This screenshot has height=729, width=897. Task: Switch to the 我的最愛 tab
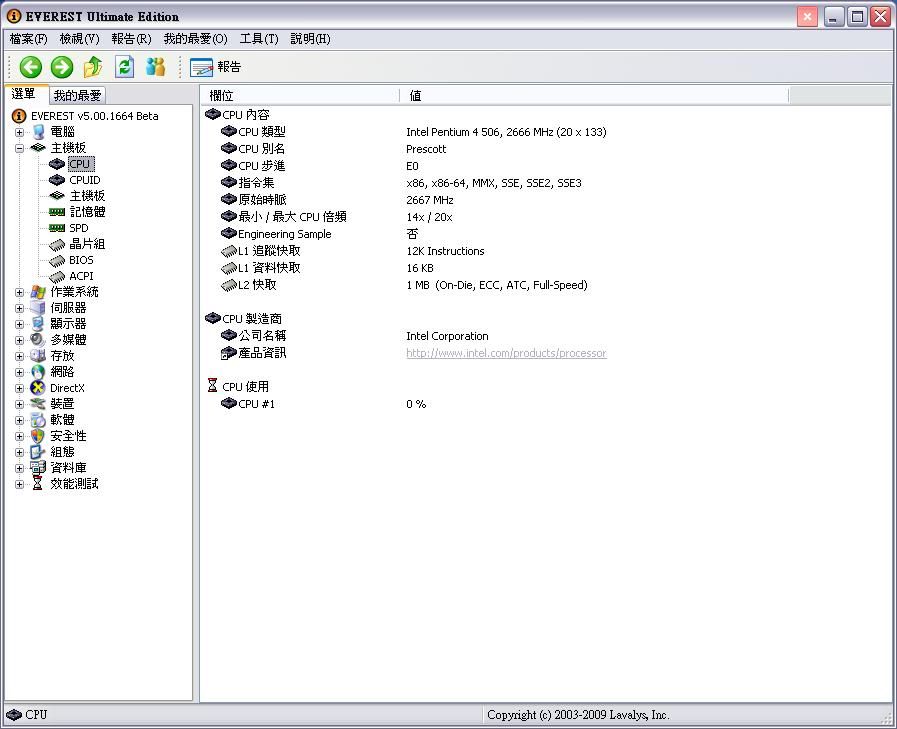[77, 96]
